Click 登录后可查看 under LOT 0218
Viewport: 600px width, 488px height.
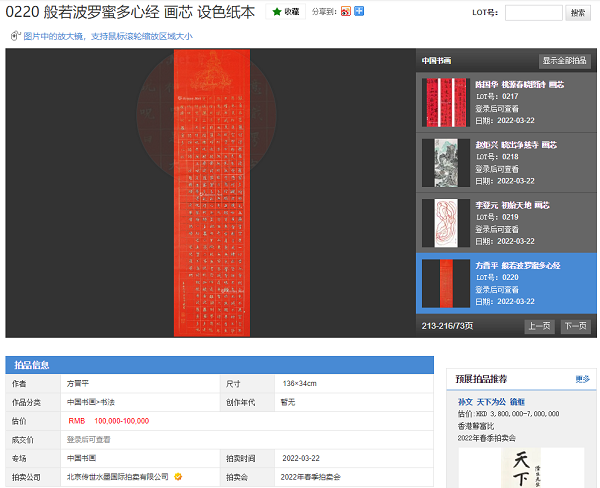(497, 169)
